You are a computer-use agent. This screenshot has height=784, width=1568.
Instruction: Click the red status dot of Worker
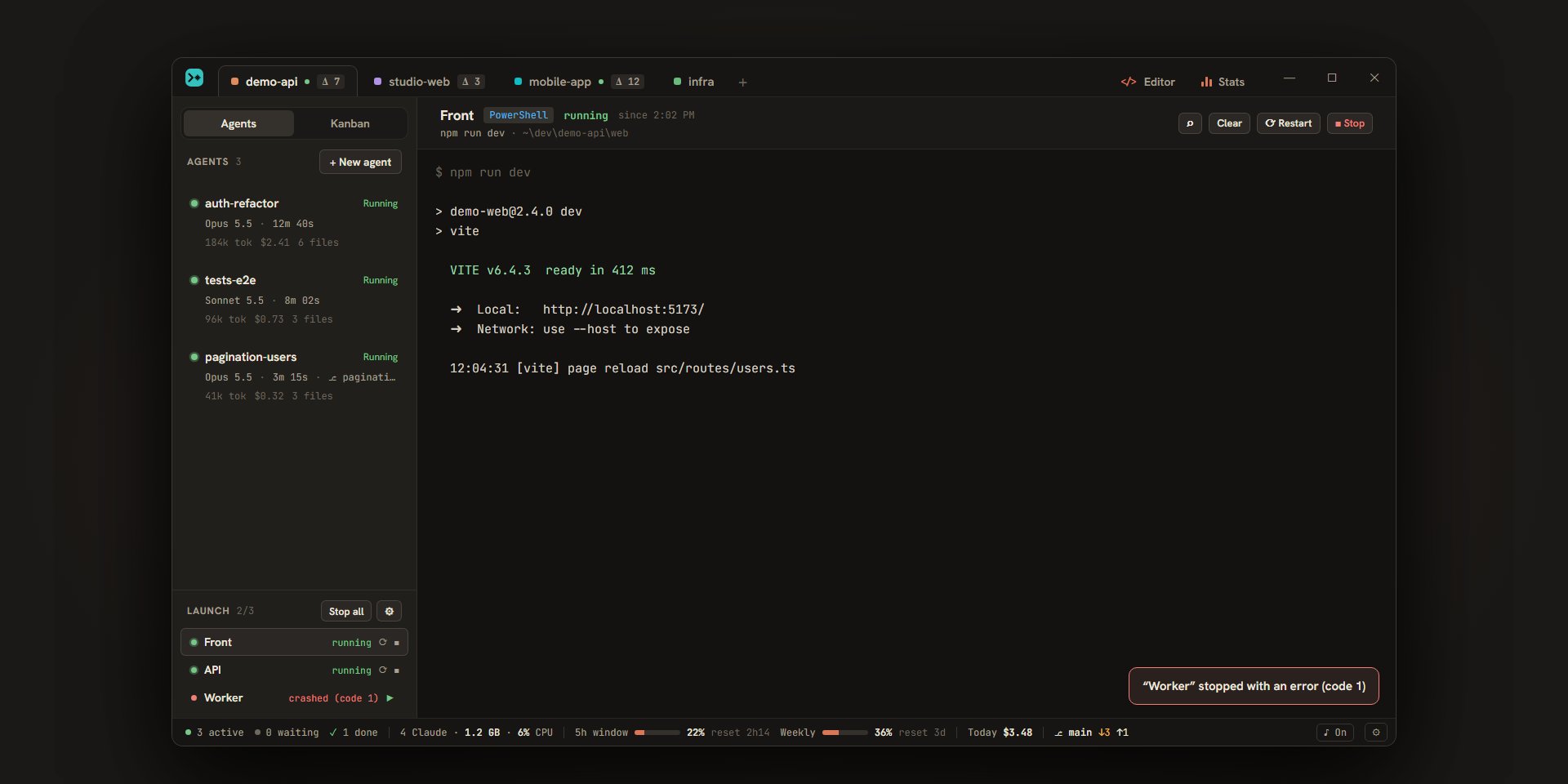point(194,698)
